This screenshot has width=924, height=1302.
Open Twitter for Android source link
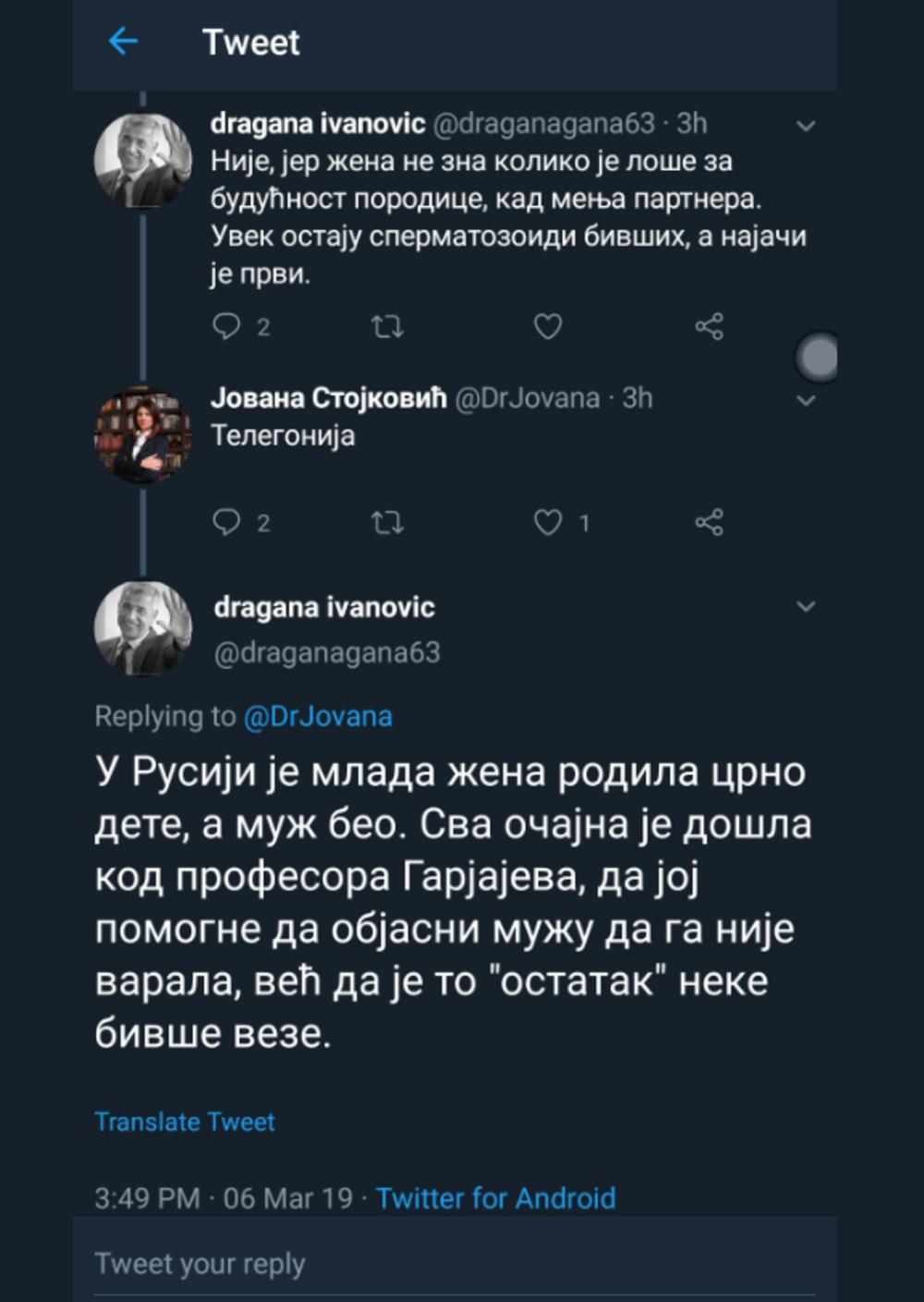point(495,1199)
